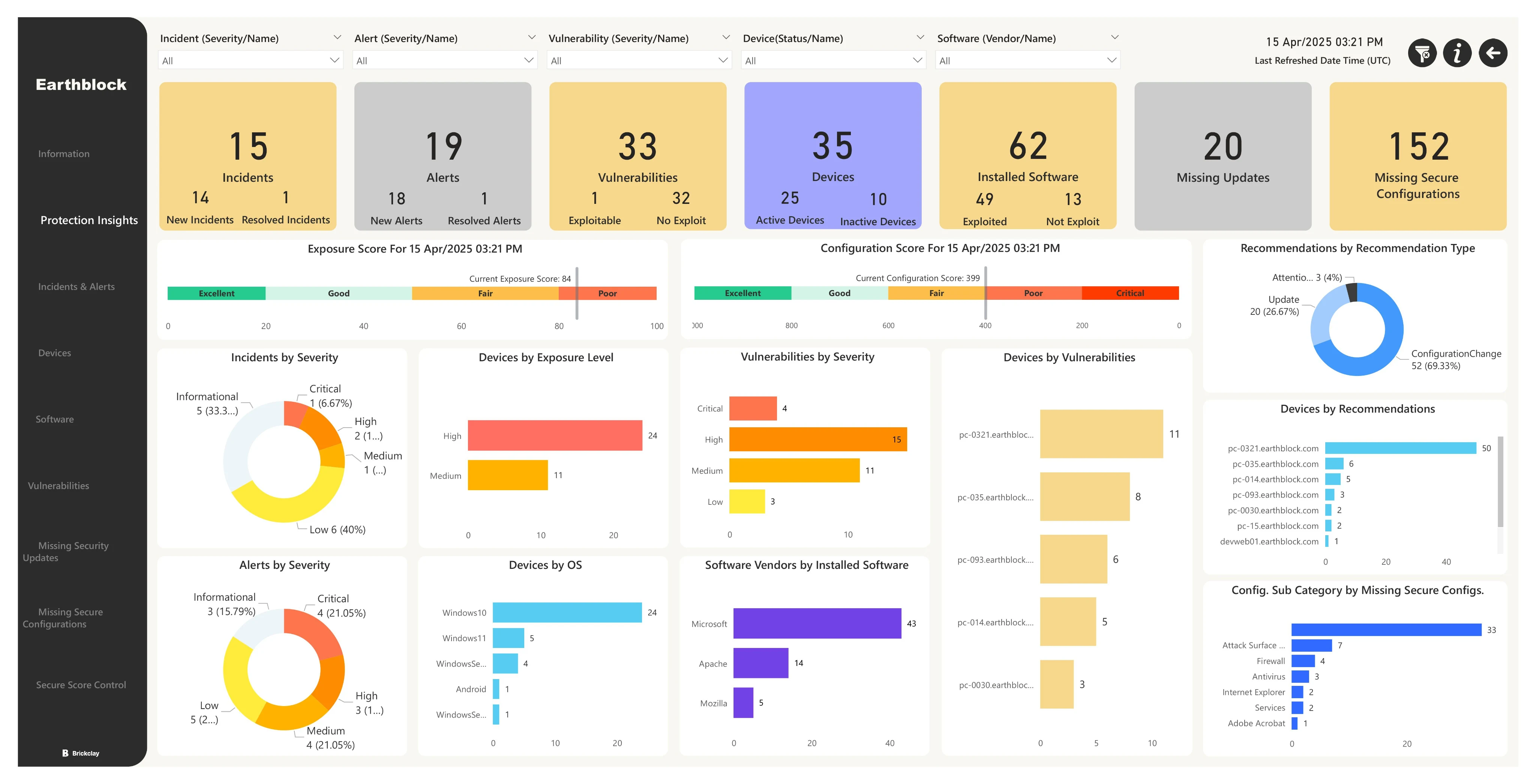The image size is (1536, 784).
Task: Expand the Incident (Severity/Name) header chevron
Action: click(337, 37)
